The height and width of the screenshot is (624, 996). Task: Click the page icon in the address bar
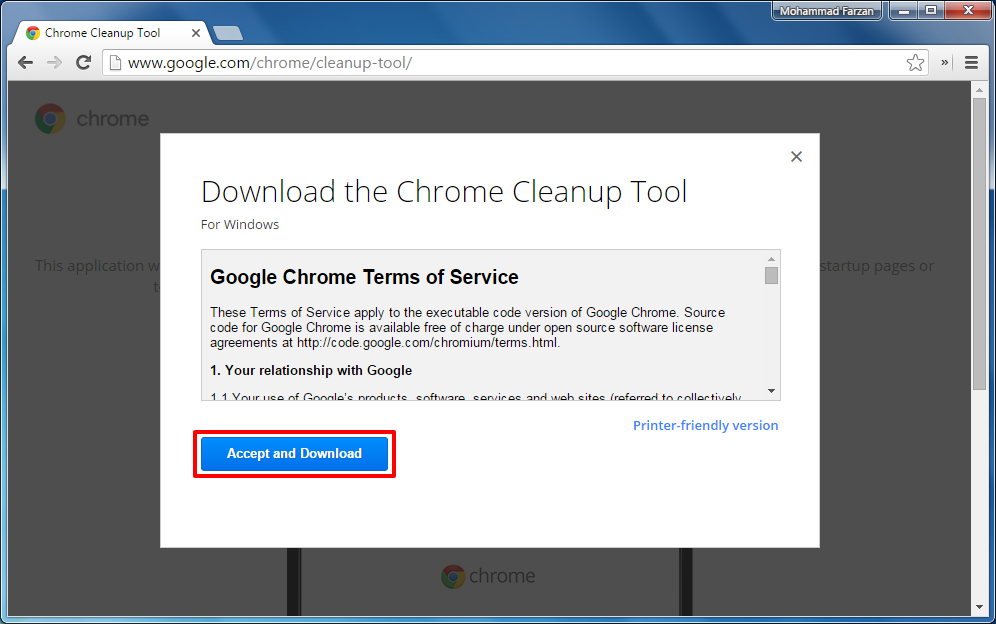(115, 62)
